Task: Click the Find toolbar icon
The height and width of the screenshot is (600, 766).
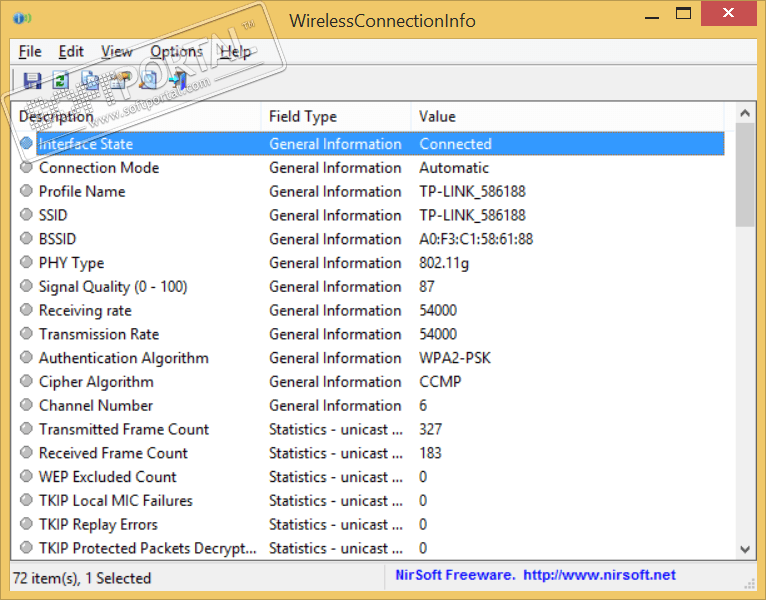Action: (x=149, y=80)
